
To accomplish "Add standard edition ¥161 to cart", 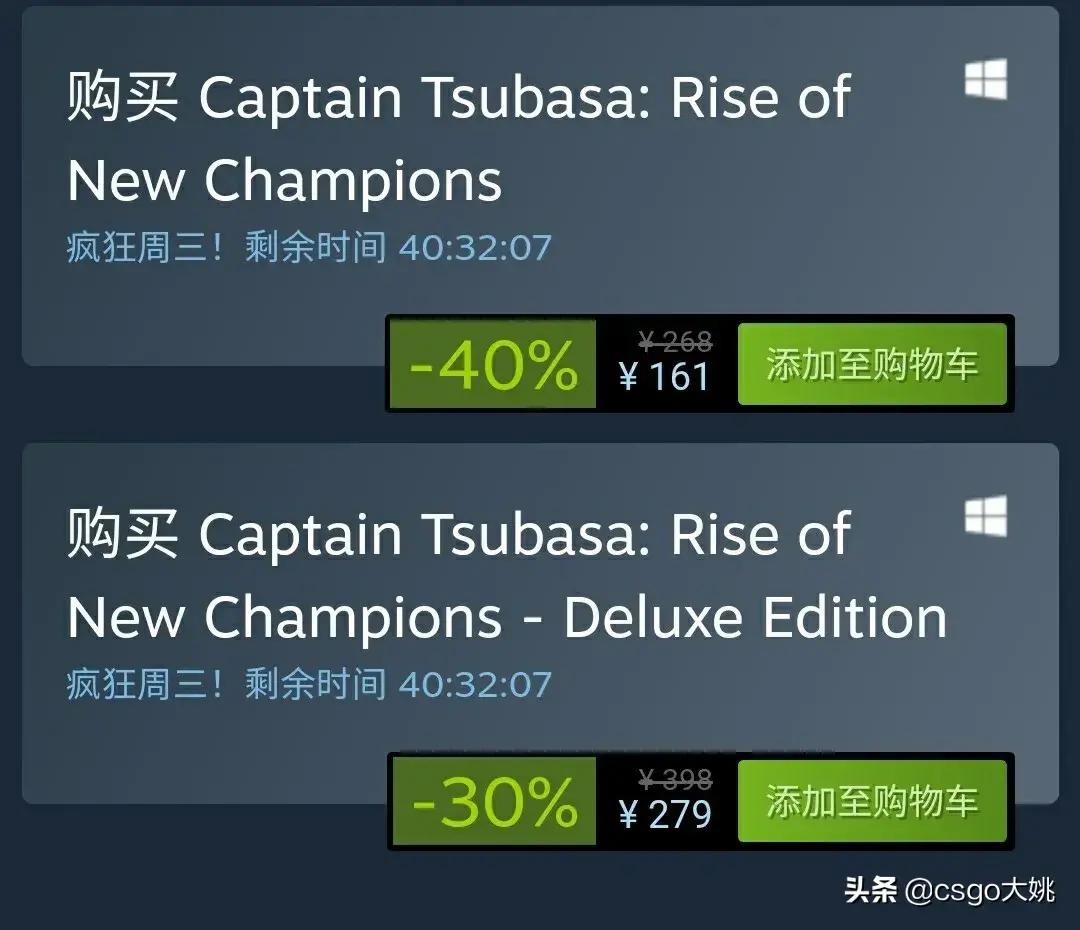I will (872, 364).
